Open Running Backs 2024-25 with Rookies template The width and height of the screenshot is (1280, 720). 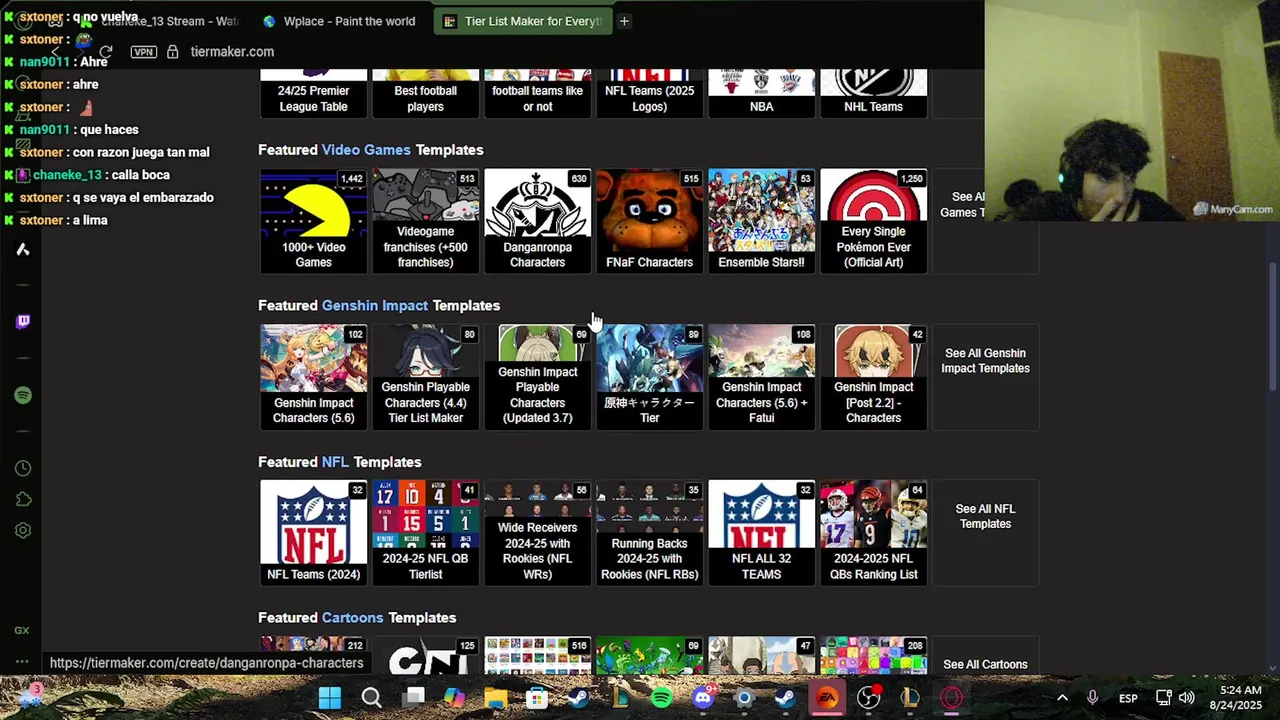point(649,533)
